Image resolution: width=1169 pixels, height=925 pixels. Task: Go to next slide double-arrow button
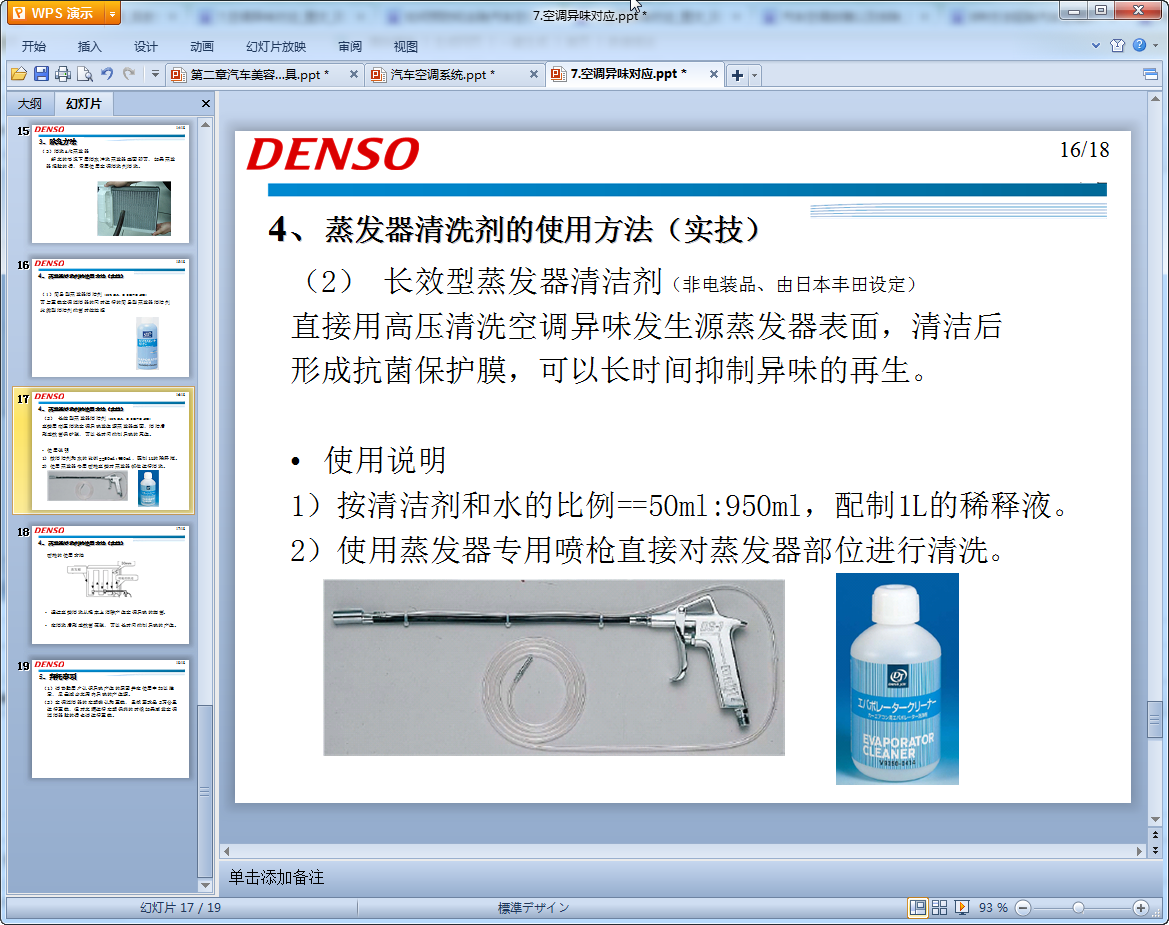tap(1155, 850)
